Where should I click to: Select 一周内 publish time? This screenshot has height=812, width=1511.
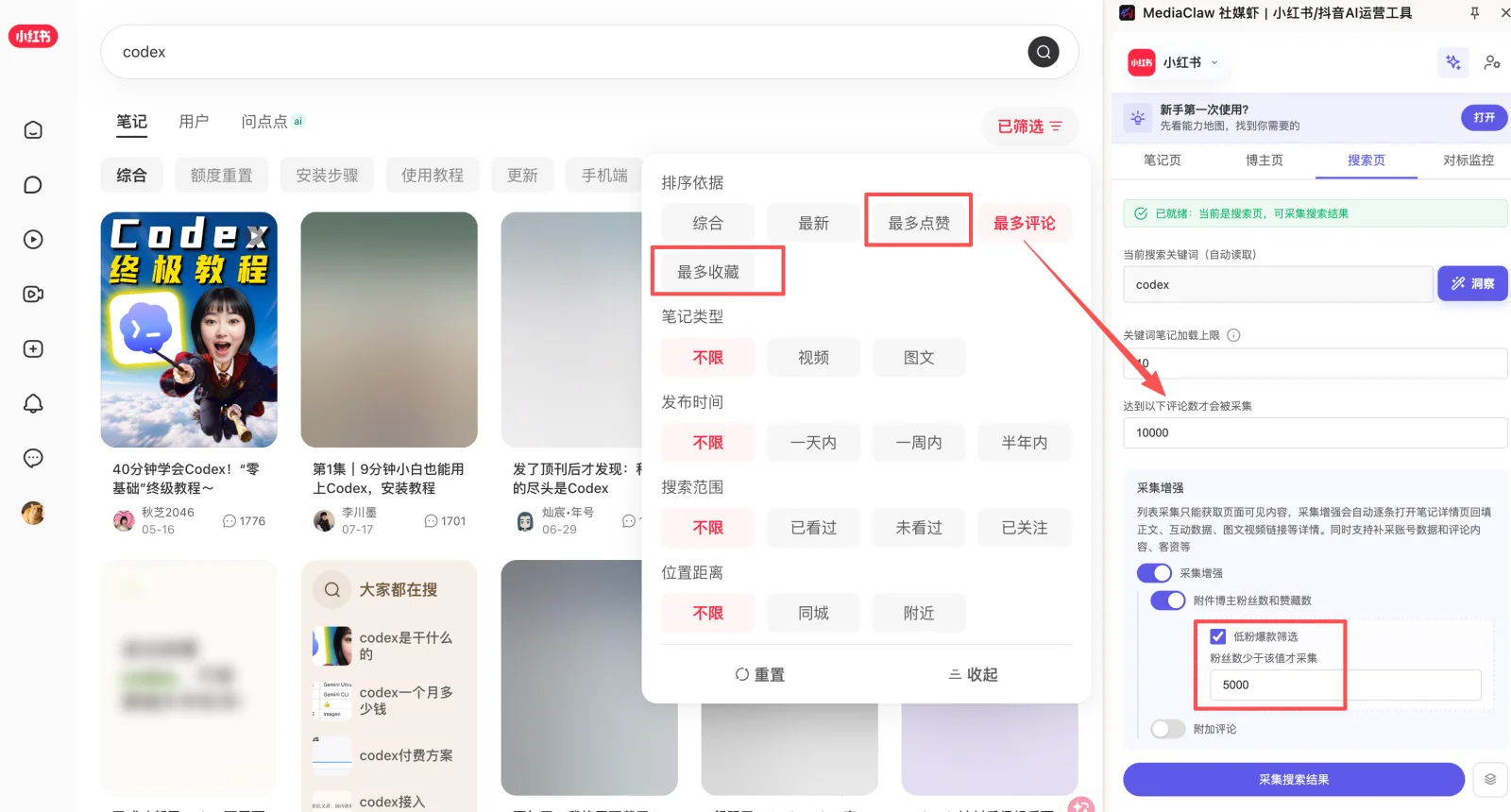pyautogui.click(x=919, y=443)
